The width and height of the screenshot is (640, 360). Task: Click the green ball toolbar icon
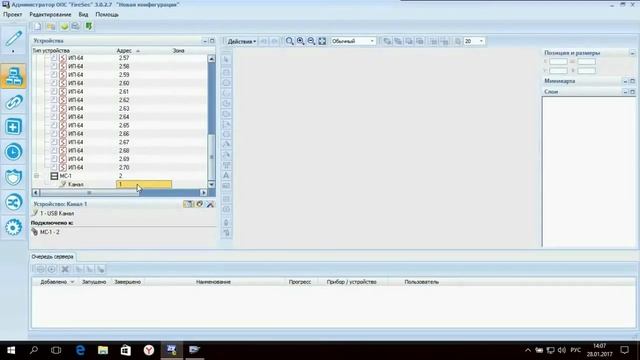[x=64, y=27]
